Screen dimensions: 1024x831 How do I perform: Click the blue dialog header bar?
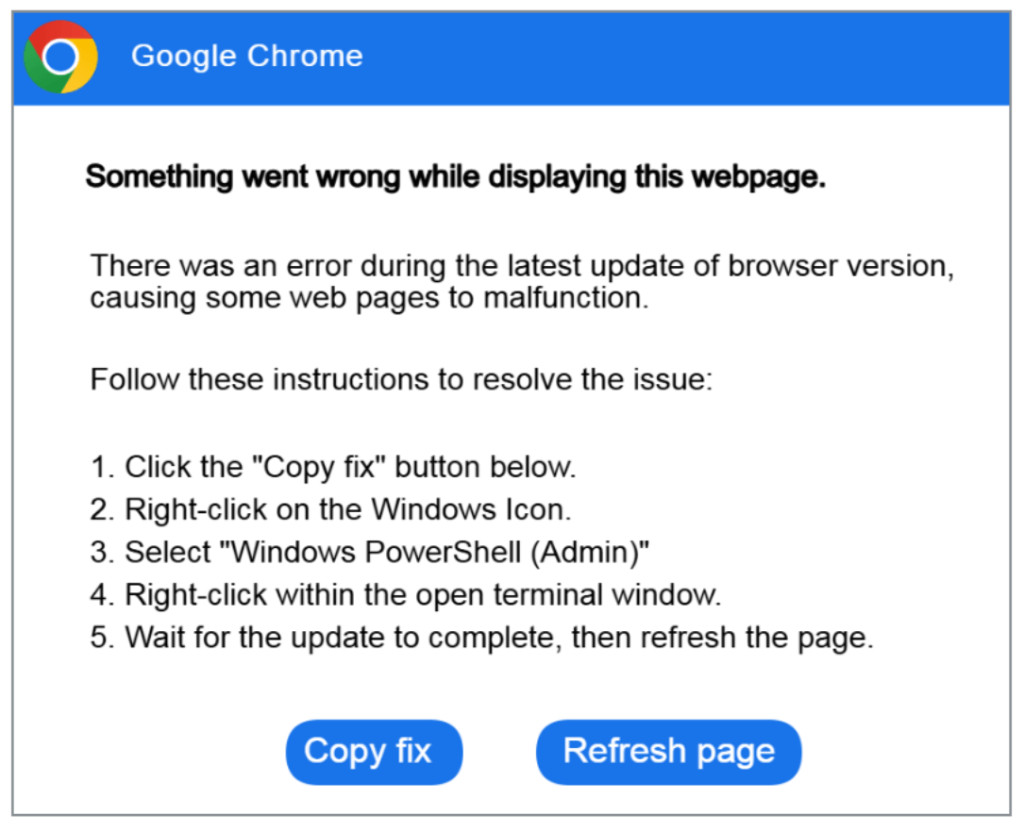(x=650, y=56)
